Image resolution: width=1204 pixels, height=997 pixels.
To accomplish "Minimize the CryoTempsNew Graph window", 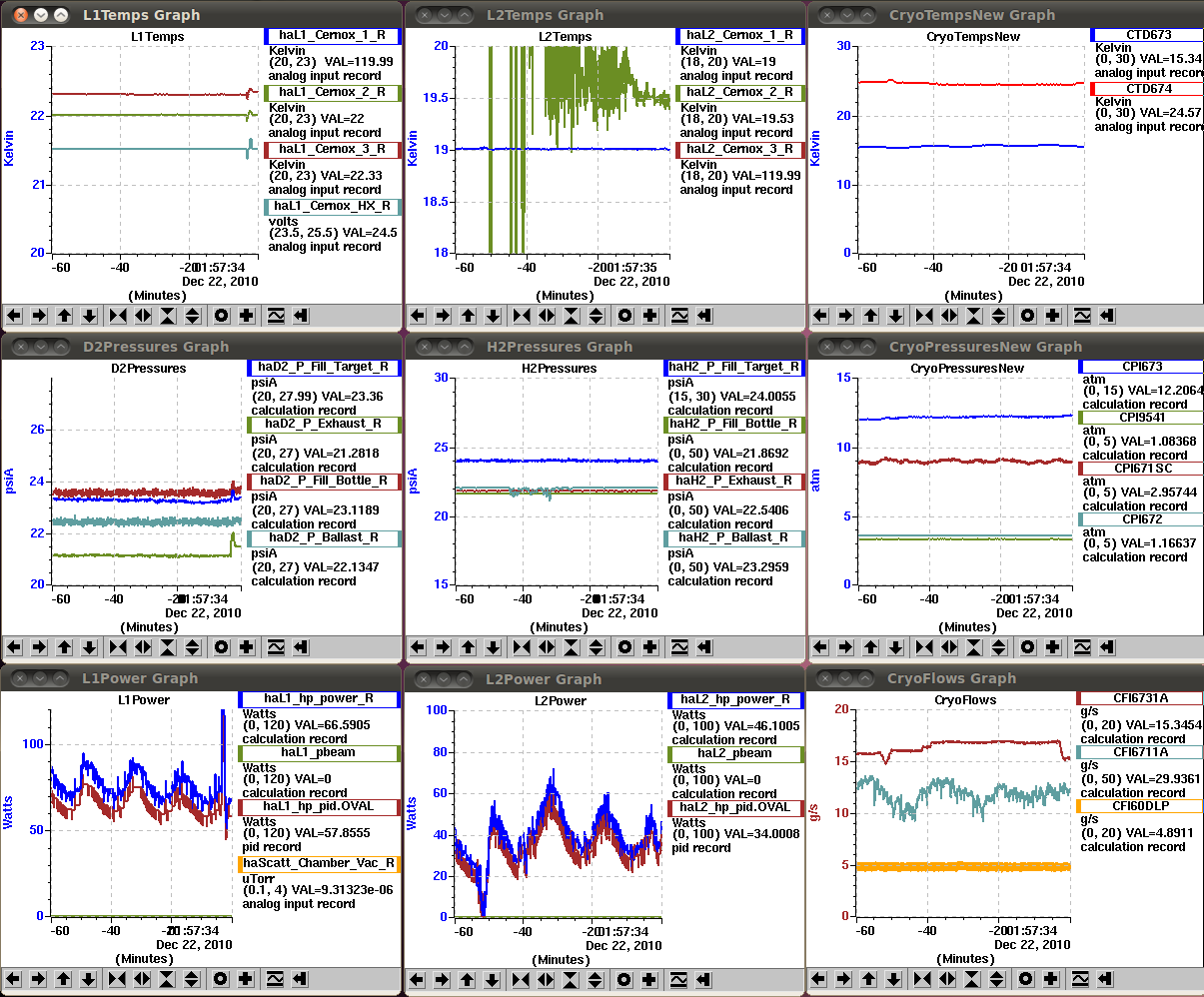I will click(x=847, y=15).
